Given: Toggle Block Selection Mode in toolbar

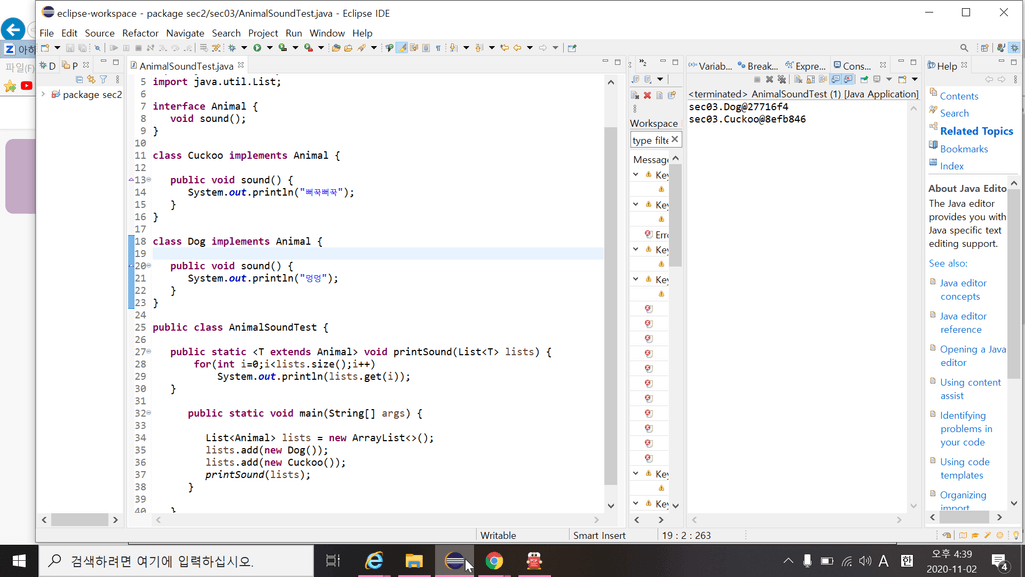Looking at the screenshot, I should pos(426,48).
